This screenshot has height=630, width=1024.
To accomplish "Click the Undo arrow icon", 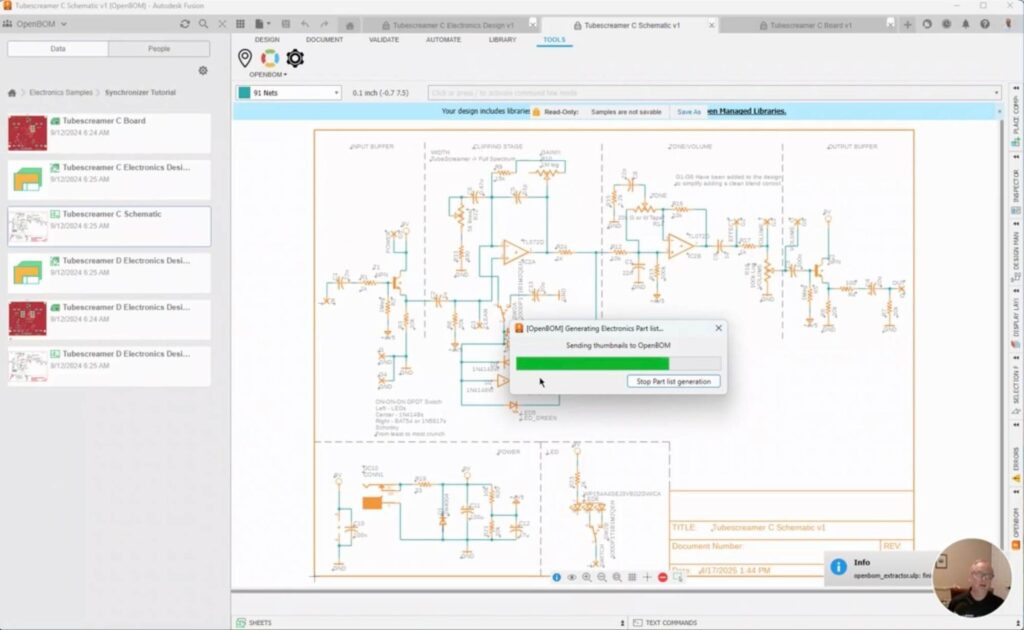I will pos(305,24).
